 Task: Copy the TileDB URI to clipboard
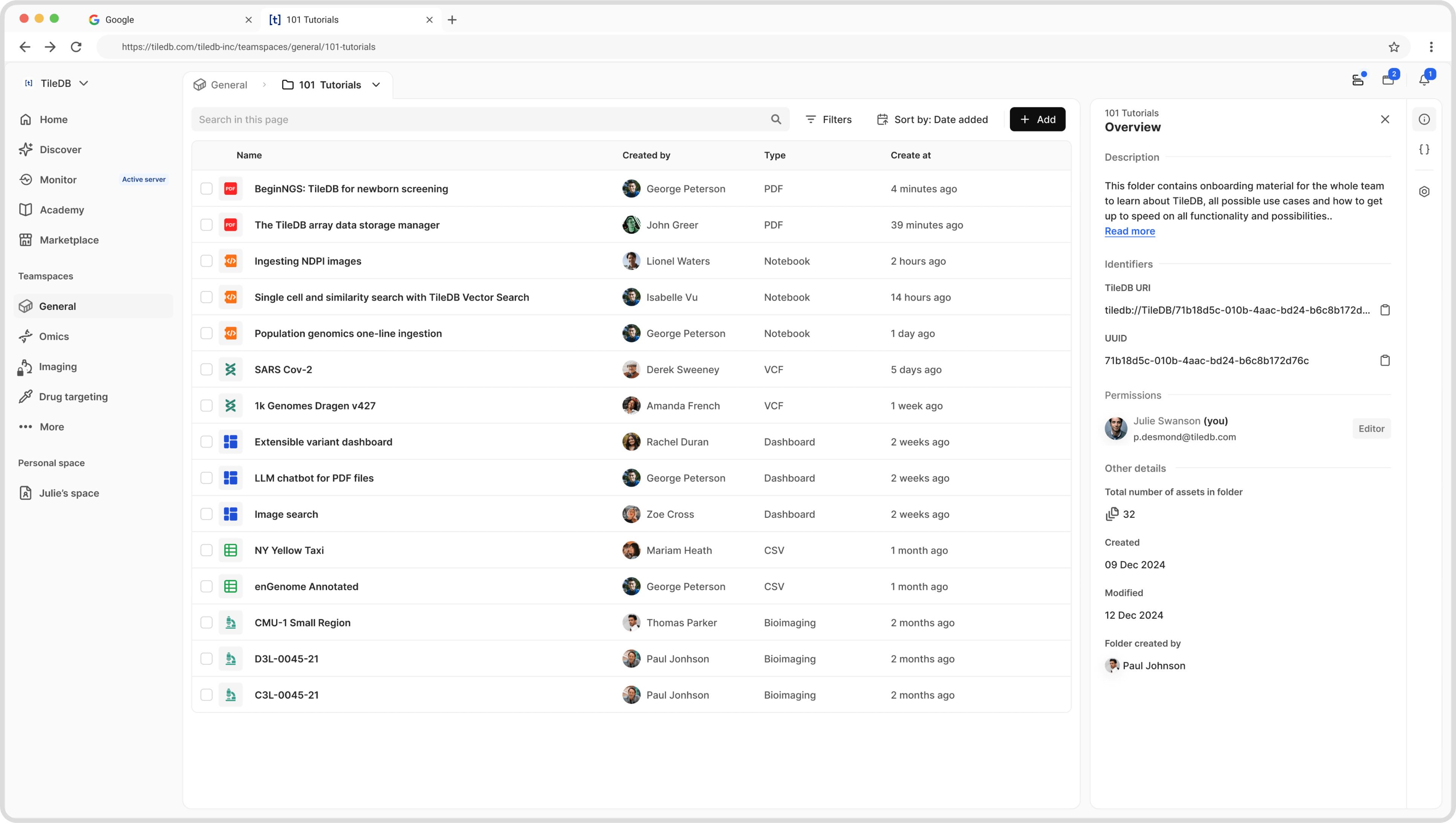coord(1384,310)
